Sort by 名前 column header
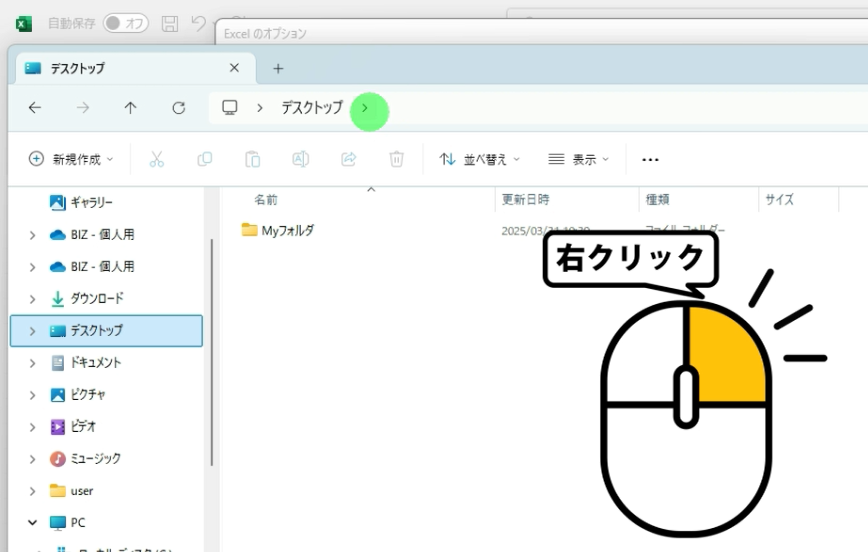The height and width of the screenshot is (552, 868). [x=266, y=200]
